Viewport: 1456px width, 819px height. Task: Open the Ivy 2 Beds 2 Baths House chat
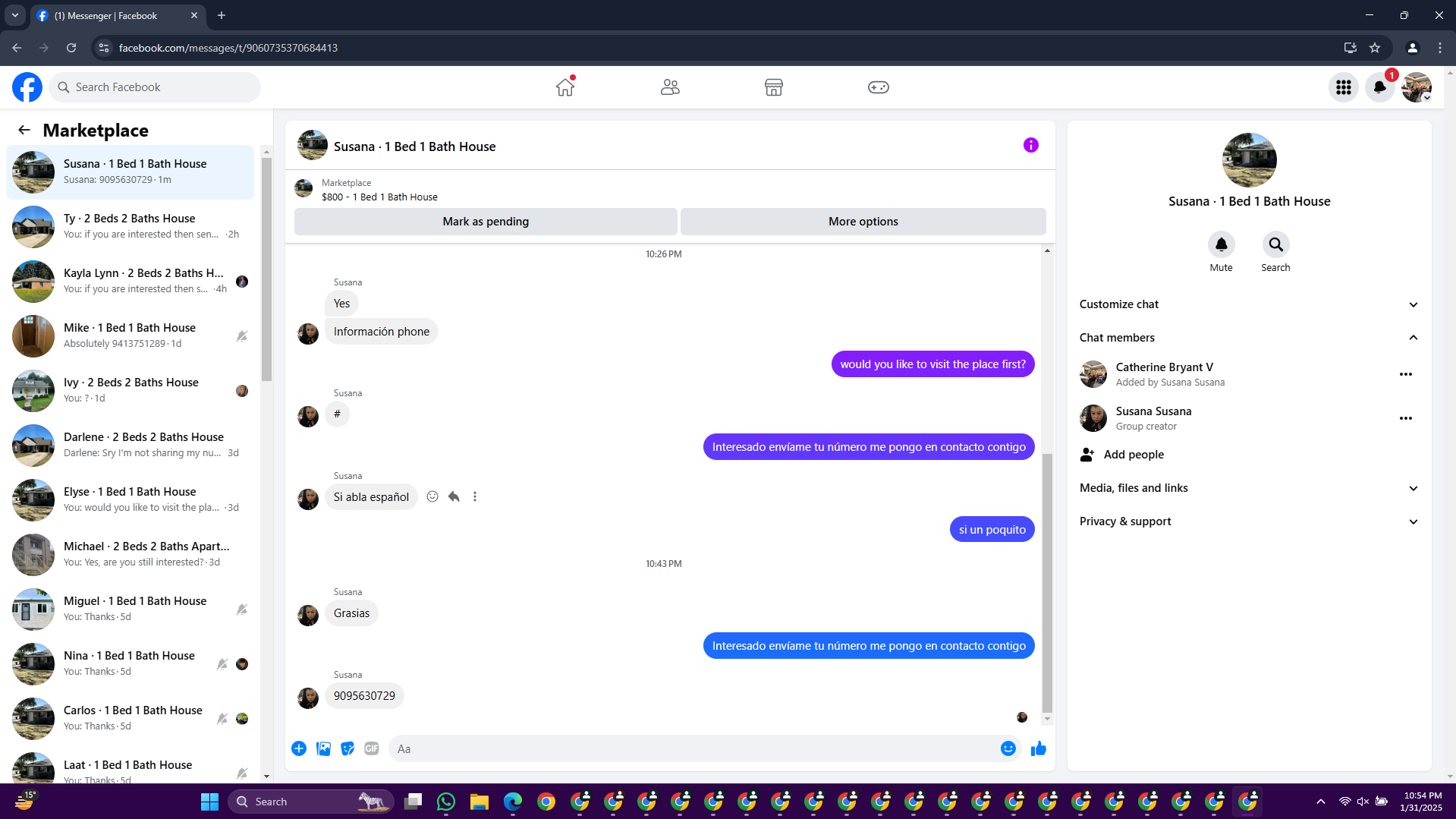pos(131,391)
